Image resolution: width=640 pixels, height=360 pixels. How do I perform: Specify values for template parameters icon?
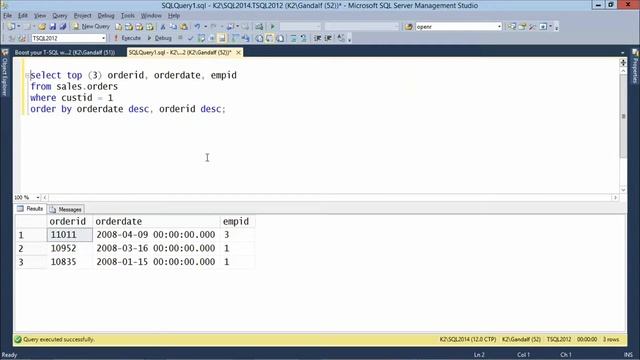tap(341, 38)
